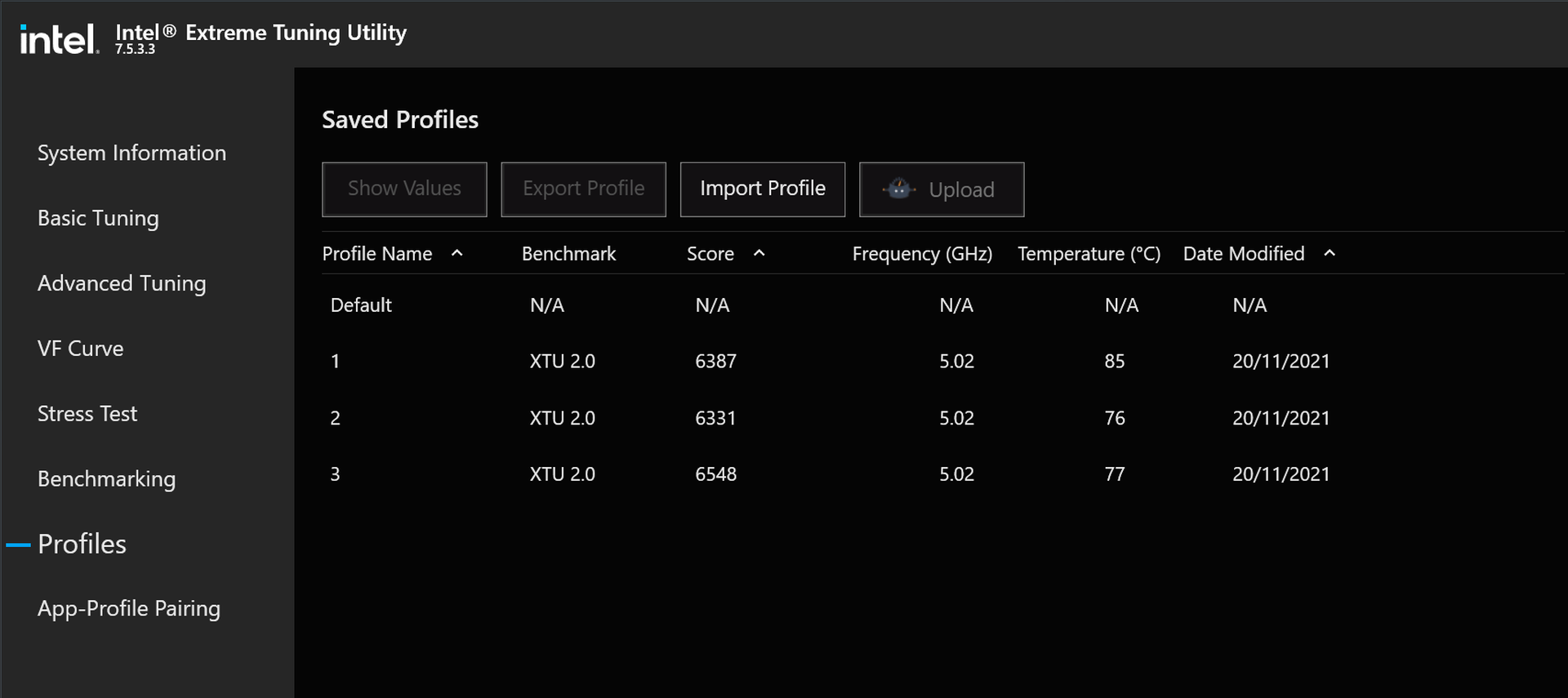The width and height of the screenshot is (1568, 698).
Task: Click 20/11/2021 date in profile 2 row
Action: coord(1281,418)
